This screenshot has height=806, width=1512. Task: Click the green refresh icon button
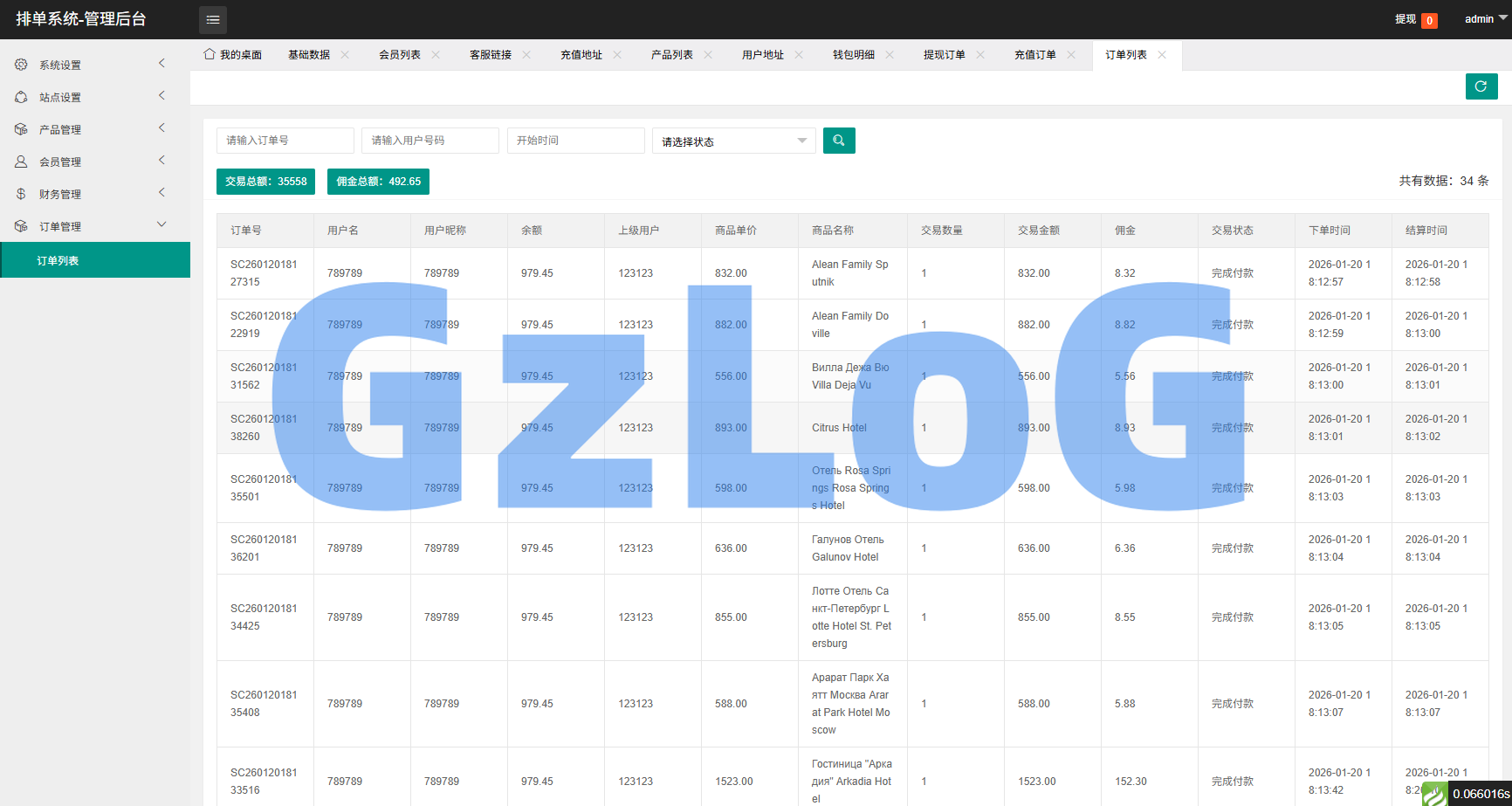tap(1481, 86)
